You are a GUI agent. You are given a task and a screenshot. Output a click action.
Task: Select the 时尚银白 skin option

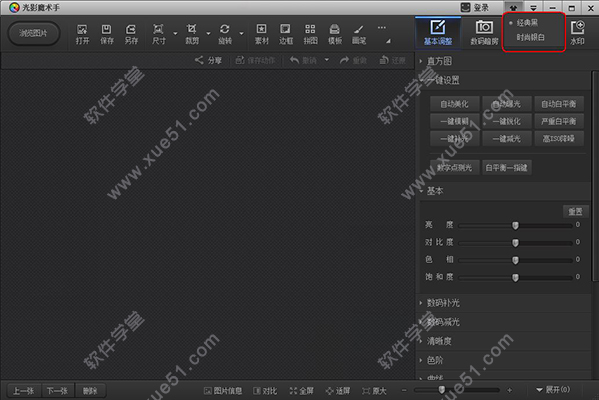[x=531, y=37]
